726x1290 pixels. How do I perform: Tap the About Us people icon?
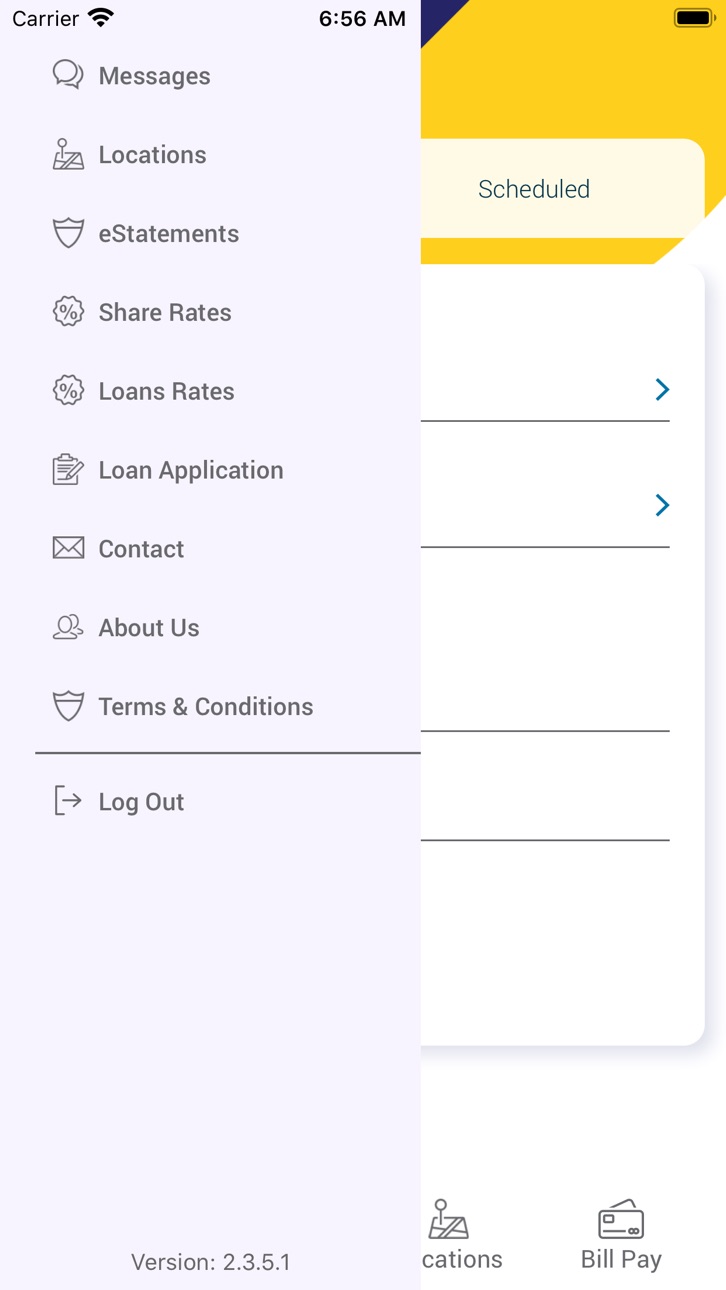(67, 627)
